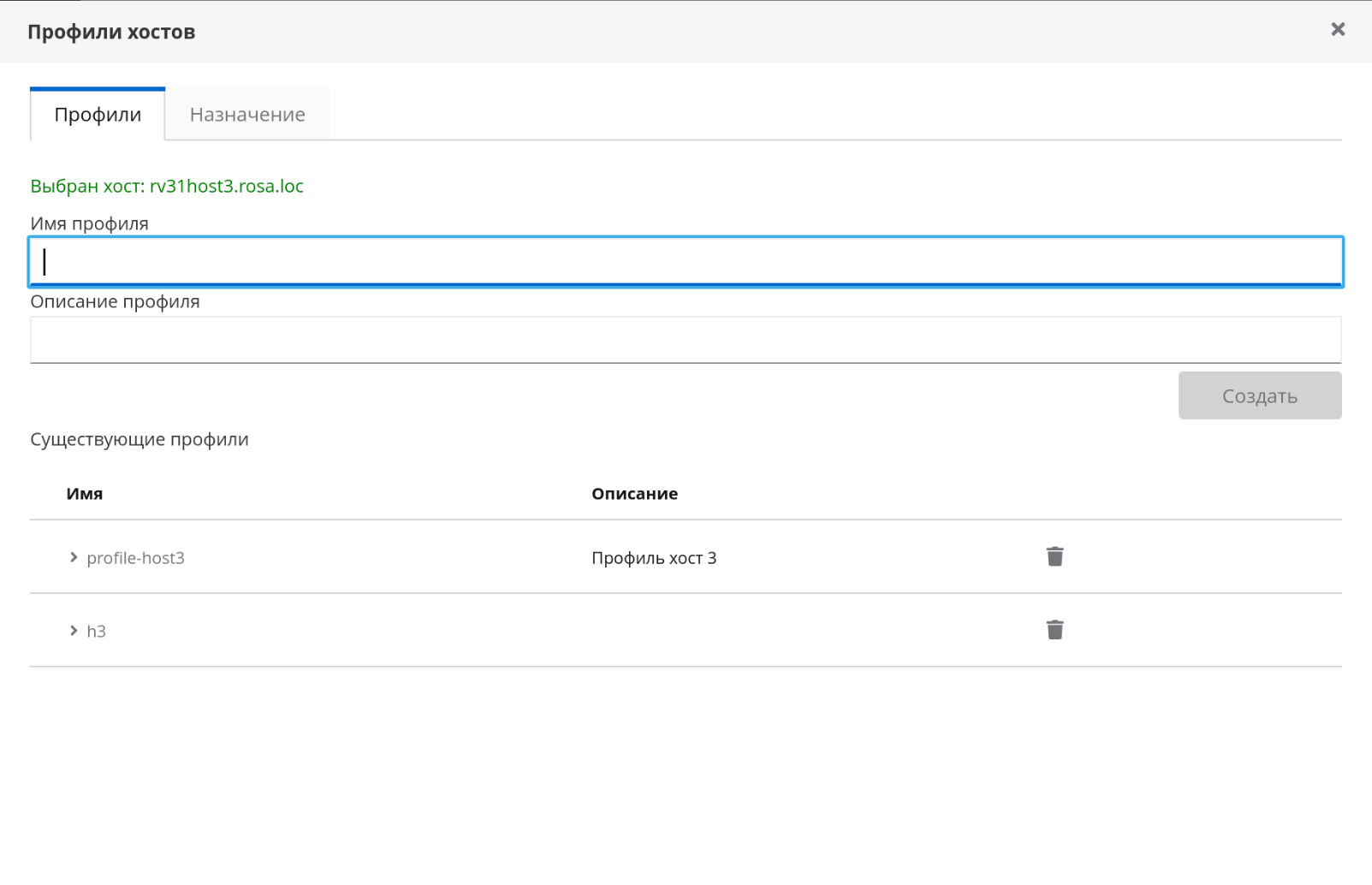Click the trash icon for profile h3
The width and height of the screenshot is (1372, 885).
[1054, 631]
